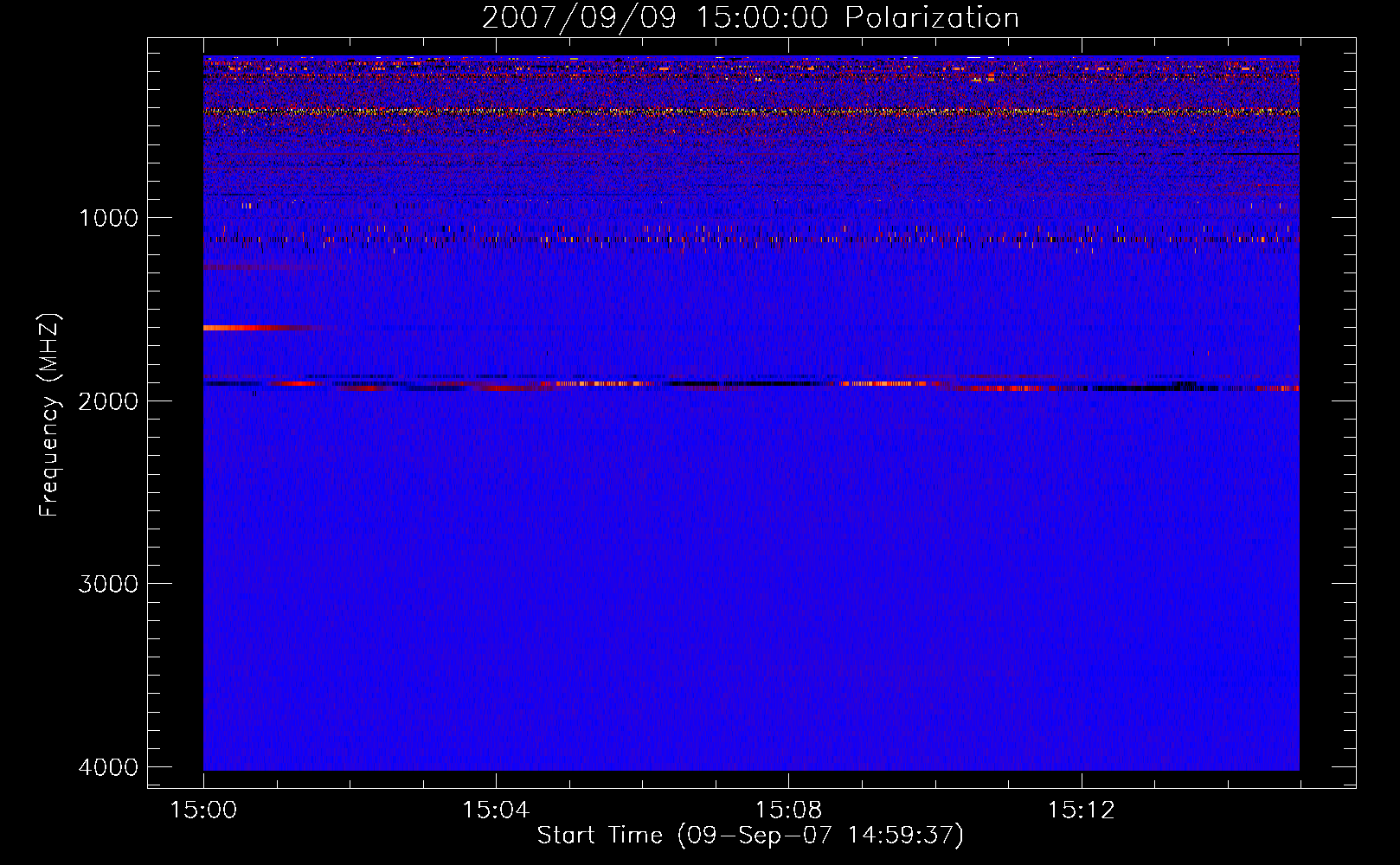Click the 15:00 time axis label
Image resolution: width=1400 pixels, height=865 pixels.
tap(203, 811)
